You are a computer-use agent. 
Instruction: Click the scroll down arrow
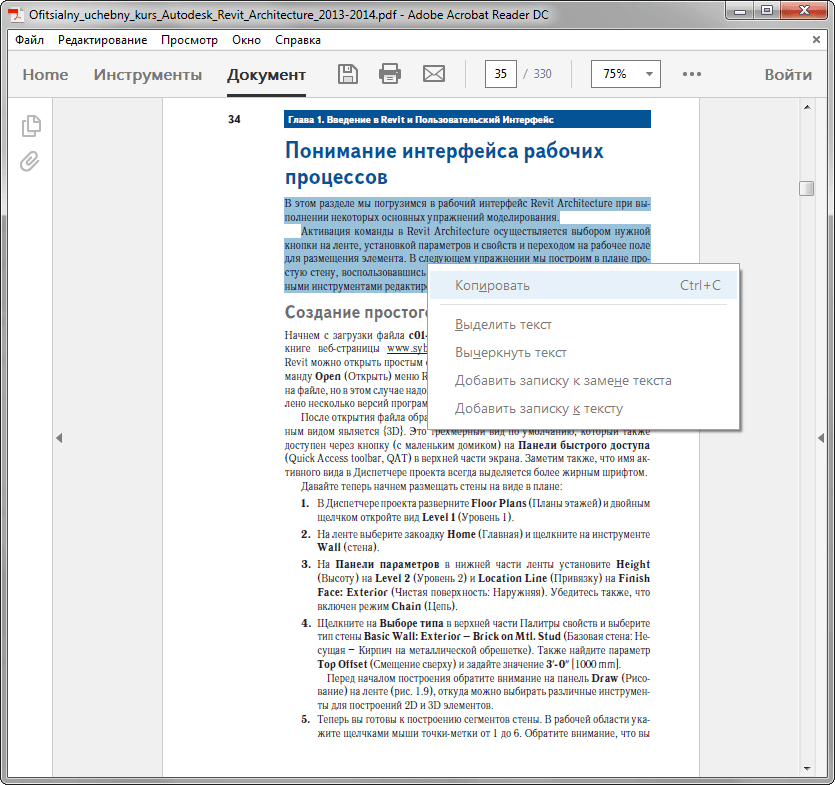pyautogui.click(x=807, y=768)
